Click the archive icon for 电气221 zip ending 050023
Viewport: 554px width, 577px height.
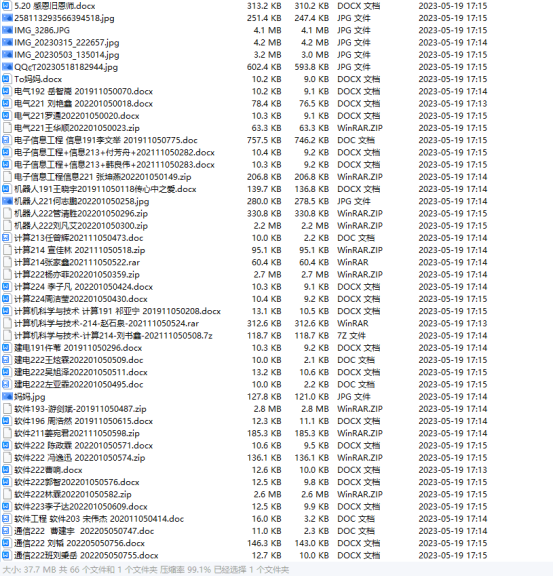click(x=7, y=128)
